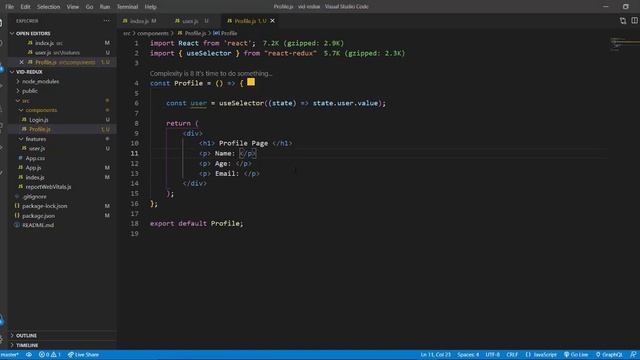
Task: Expand the Outline panel
Action: point(26,336)
